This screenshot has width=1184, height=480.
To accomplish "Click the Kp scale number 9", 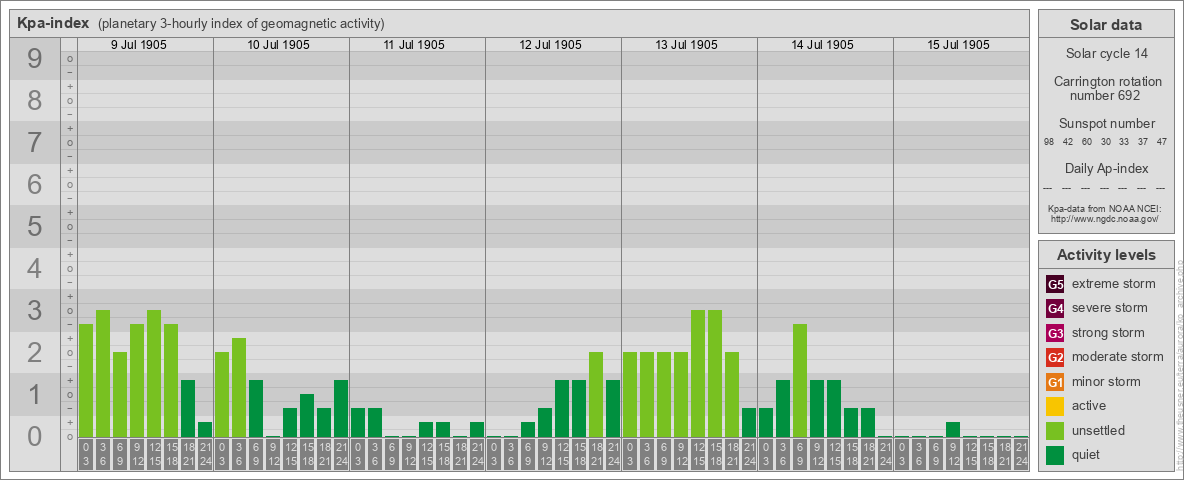I will (34, 59).
